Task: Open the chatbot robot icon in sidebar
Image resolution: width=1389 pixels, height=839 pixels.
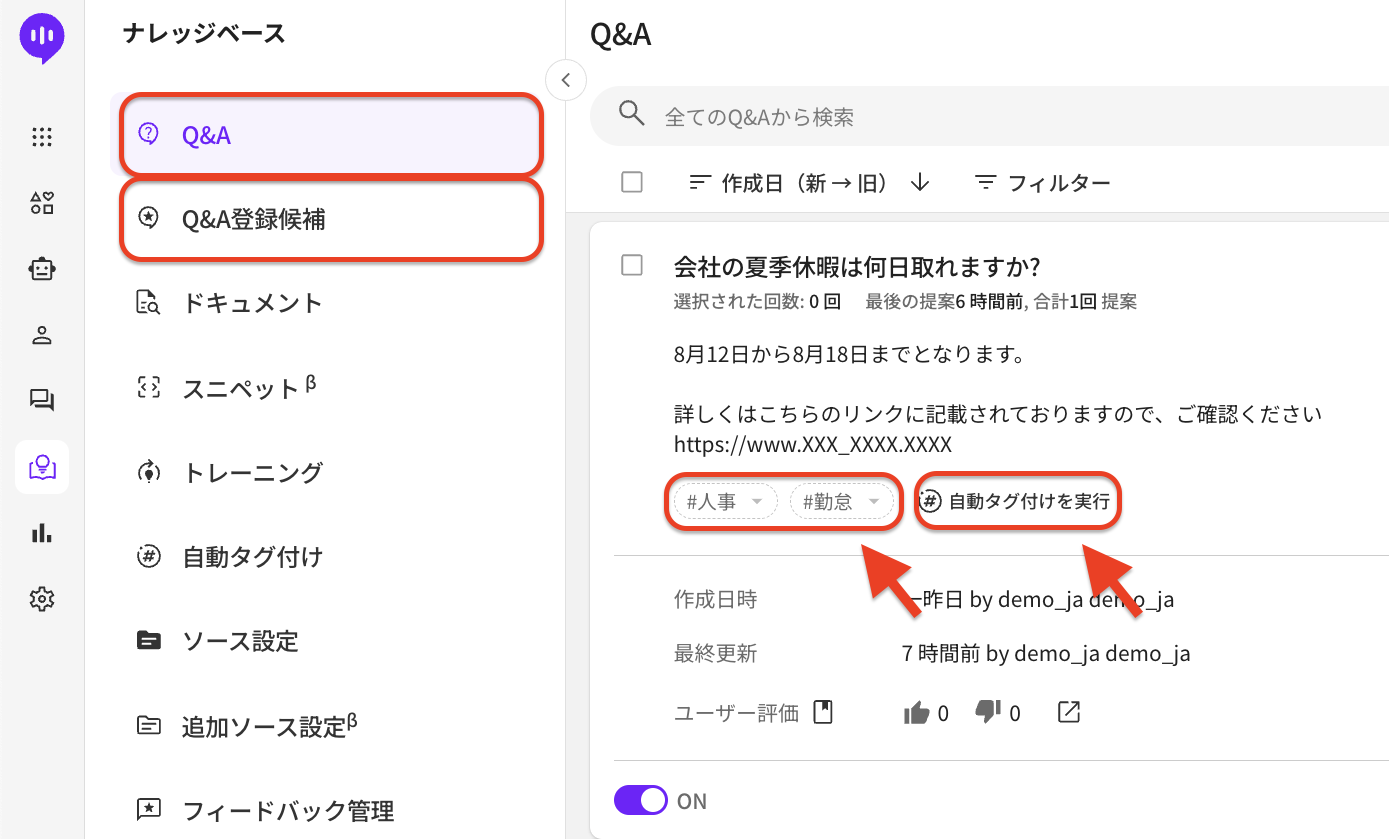Action: pos(42,269)
